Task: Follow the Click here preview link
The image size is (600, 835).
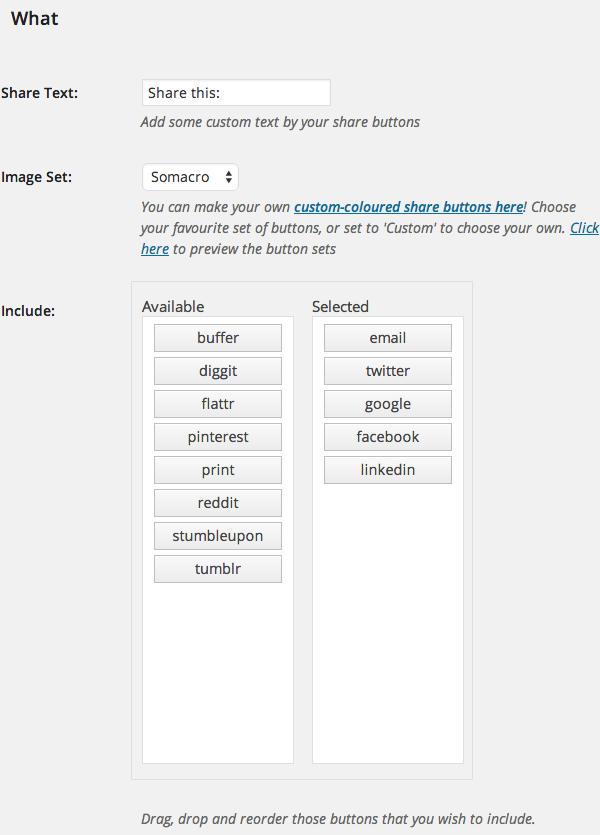Action: (x=585, y=228)
